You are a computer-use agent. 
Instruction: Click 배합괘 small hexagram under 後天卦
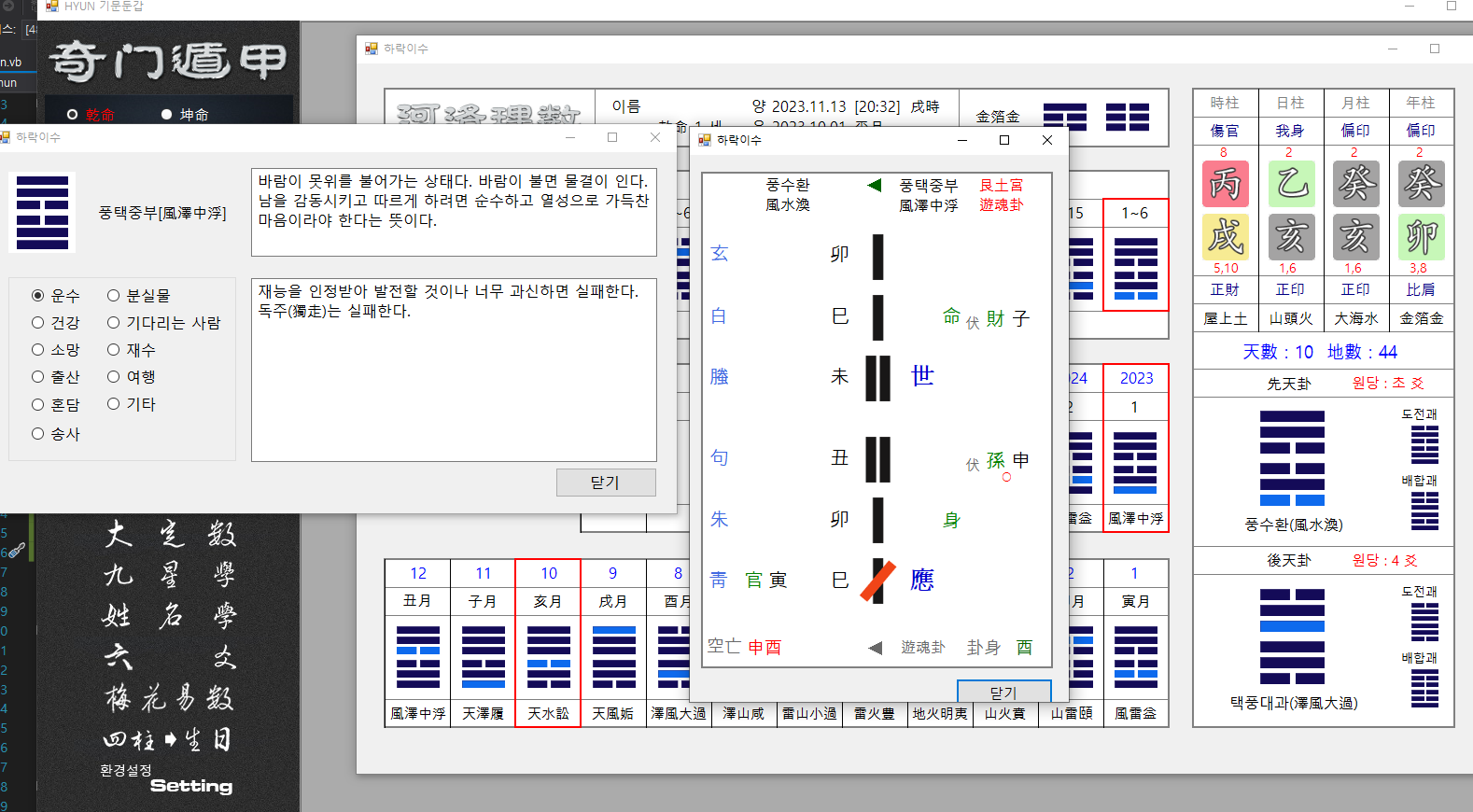pyautogui.click(x=1424, y=688)
